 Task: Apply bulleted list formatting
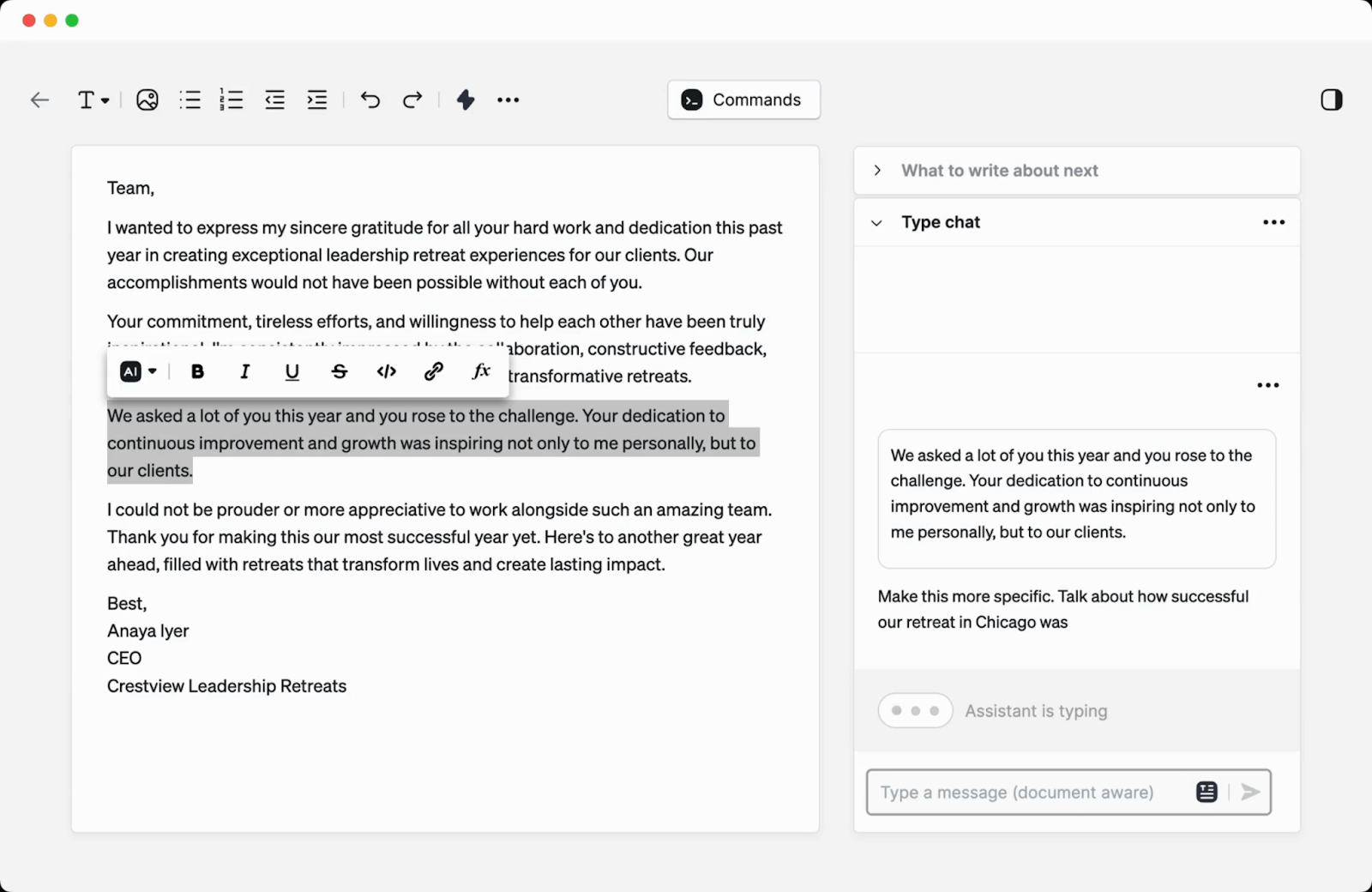pyautogui.click(x=190, y=99)
